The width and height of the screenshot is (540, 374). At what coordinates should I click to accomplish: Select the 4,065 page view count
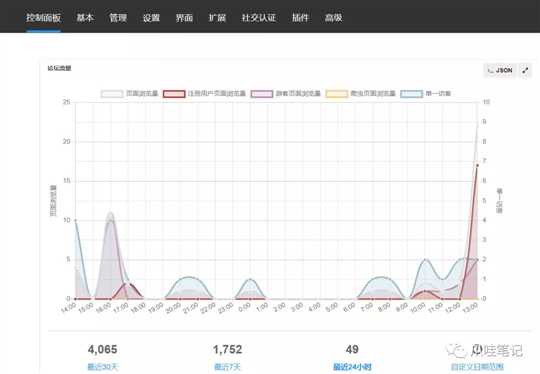(x=103, y=349)
